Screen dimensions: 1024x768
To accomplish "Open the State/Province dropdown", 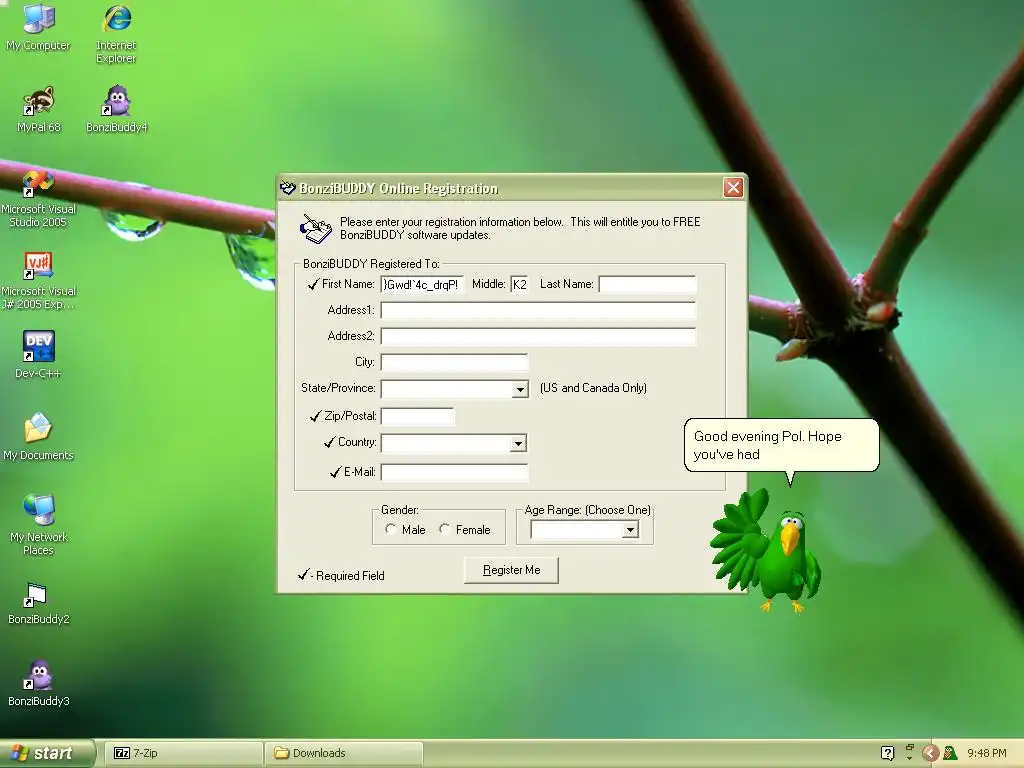I will (520, 389).
